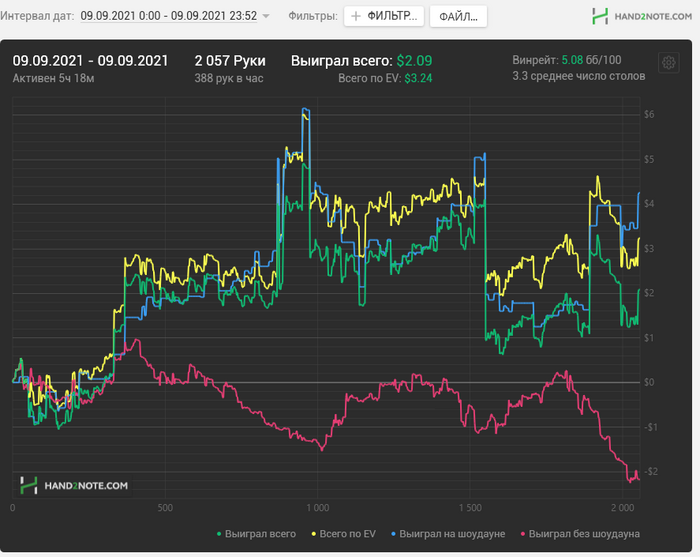This screenshot has width=700, height=557.
Task: Toggle the Выиграл всего legend series
Action: (256, 534)
